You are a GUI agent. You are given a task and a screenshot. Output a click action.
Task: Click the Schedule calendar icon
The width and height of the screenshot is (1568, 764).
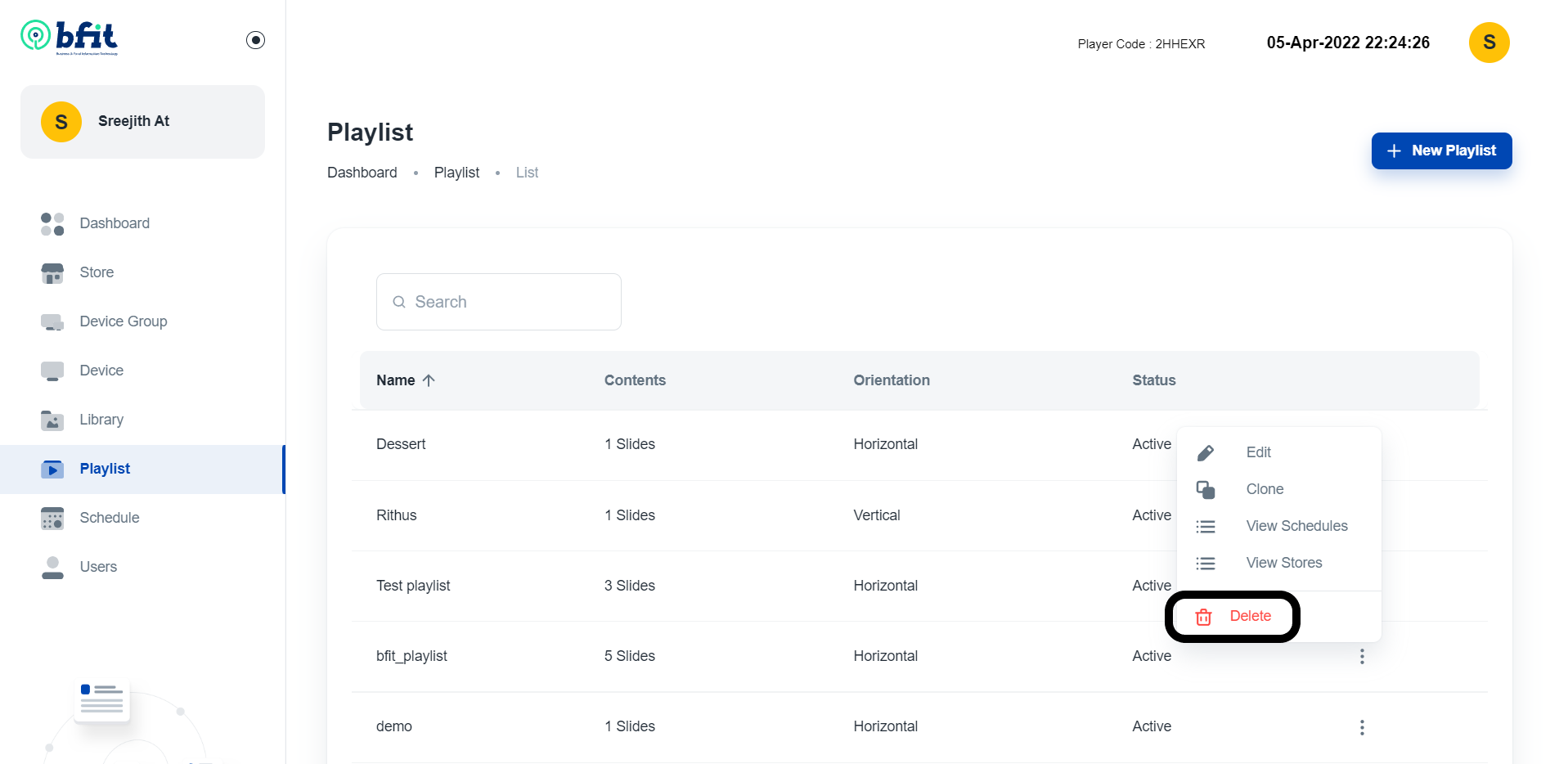(x=52, y=519)
